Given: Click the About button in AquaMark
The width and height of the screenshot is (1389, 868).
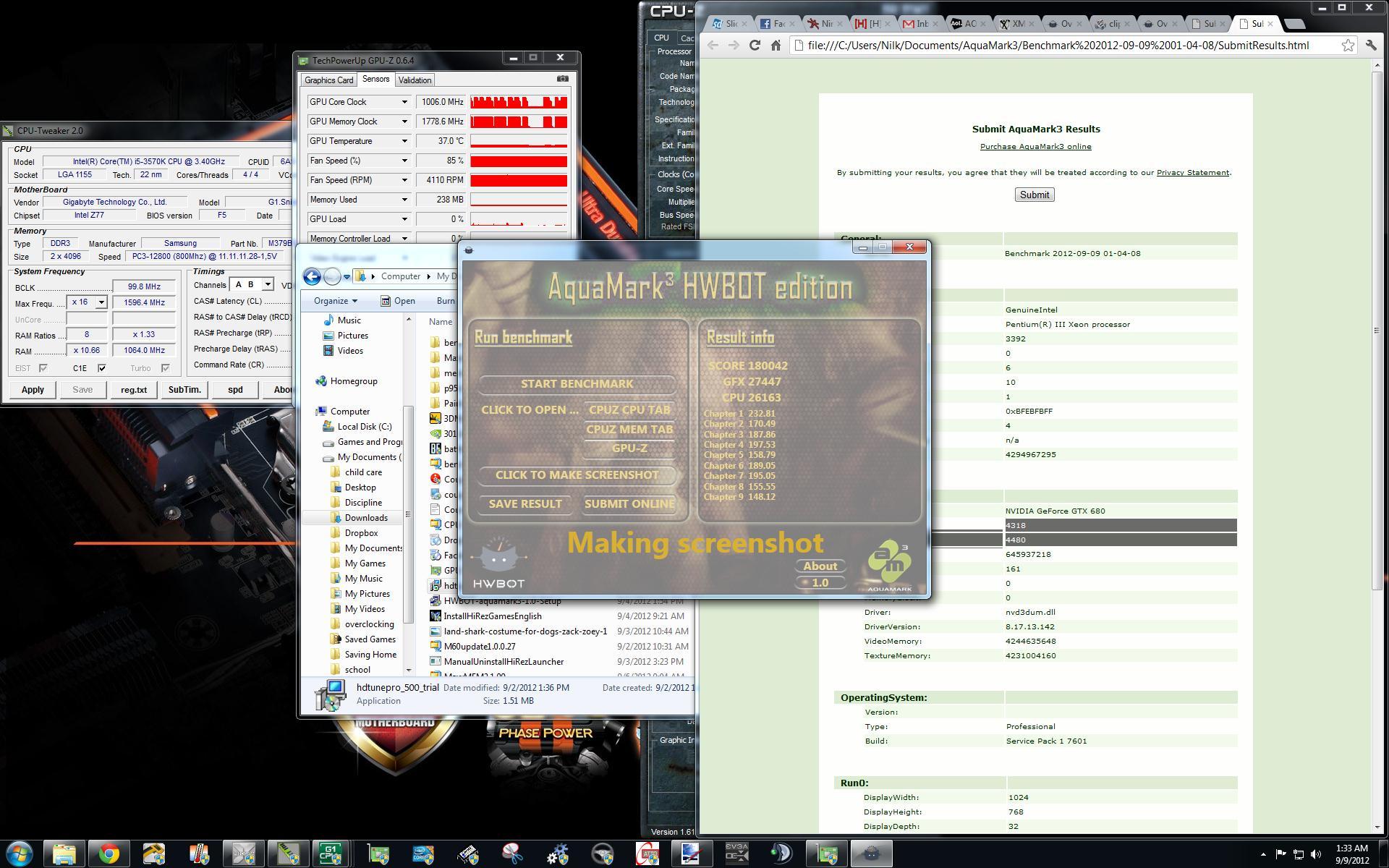Looking at the screenshot, I should 820,566.
